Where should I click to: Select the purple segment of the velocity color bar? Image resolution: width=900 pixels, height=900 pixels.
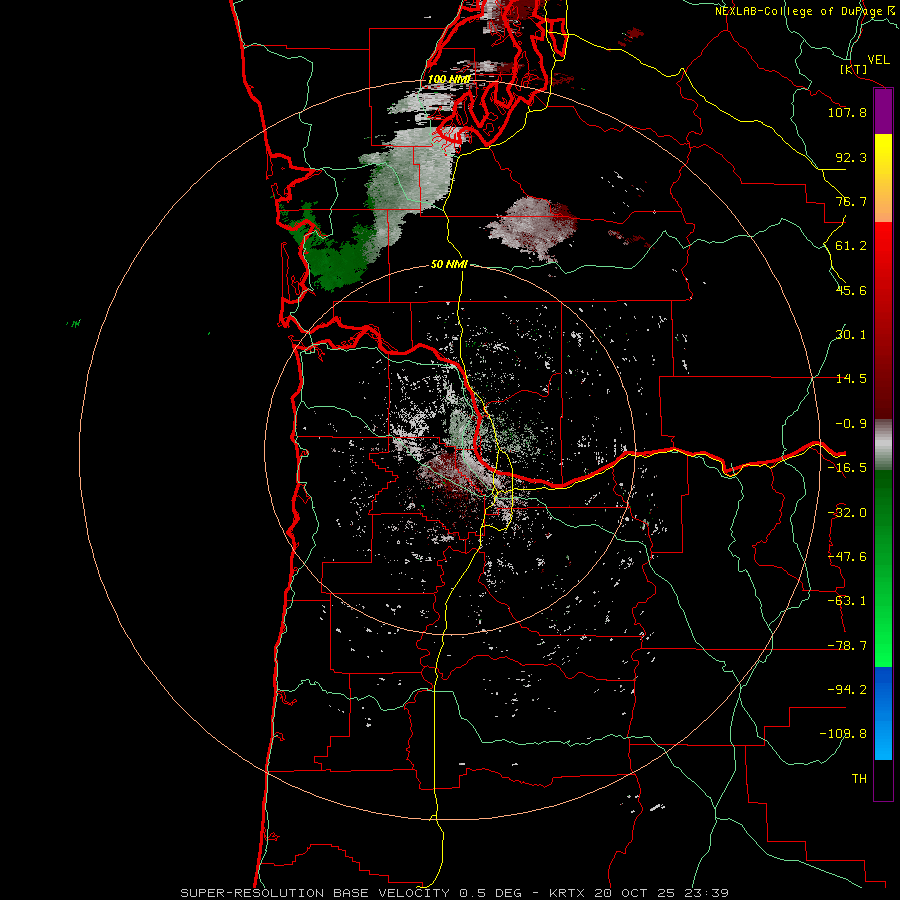pyautogui.click(x=883, y=112)
